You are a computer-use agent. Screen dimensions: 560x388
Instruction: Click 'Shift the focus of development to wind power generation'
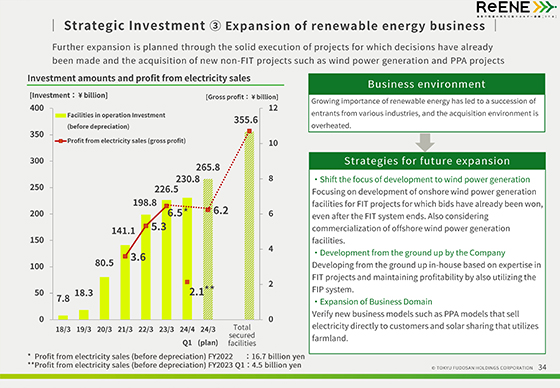425,179
